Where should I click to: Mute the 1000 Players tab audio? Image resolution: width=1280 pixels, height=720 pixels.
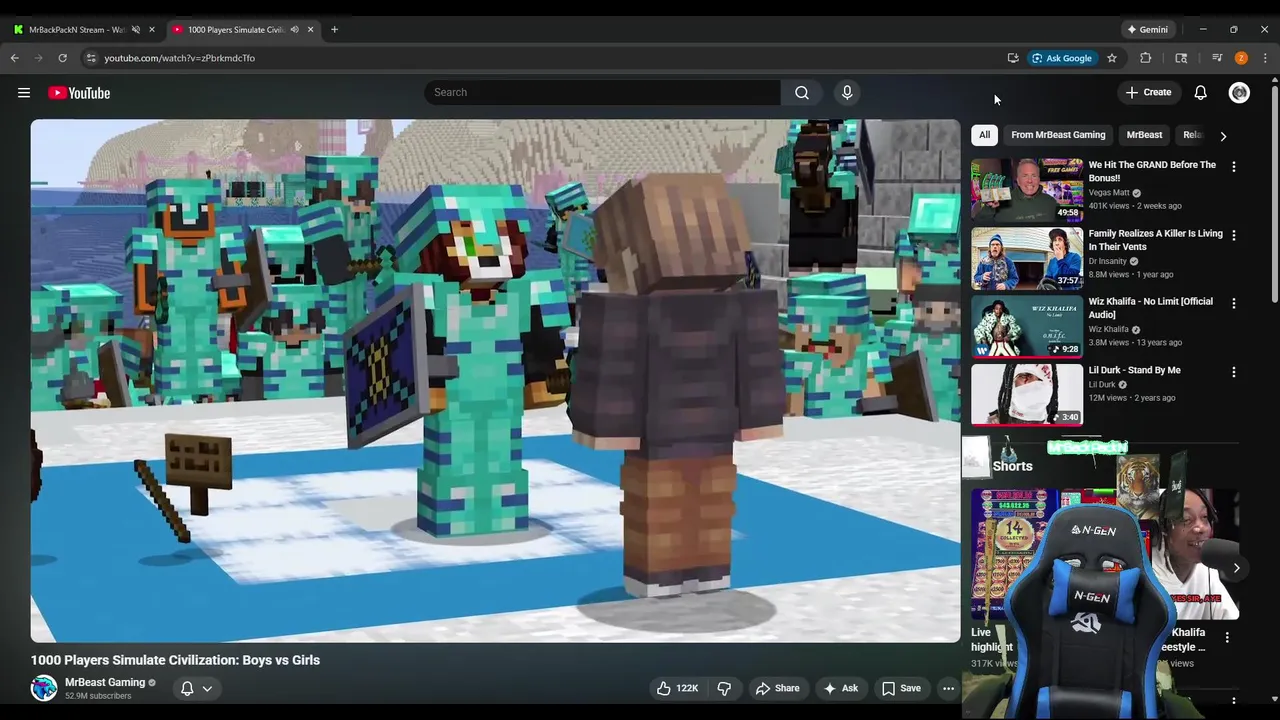coord(294,30)
